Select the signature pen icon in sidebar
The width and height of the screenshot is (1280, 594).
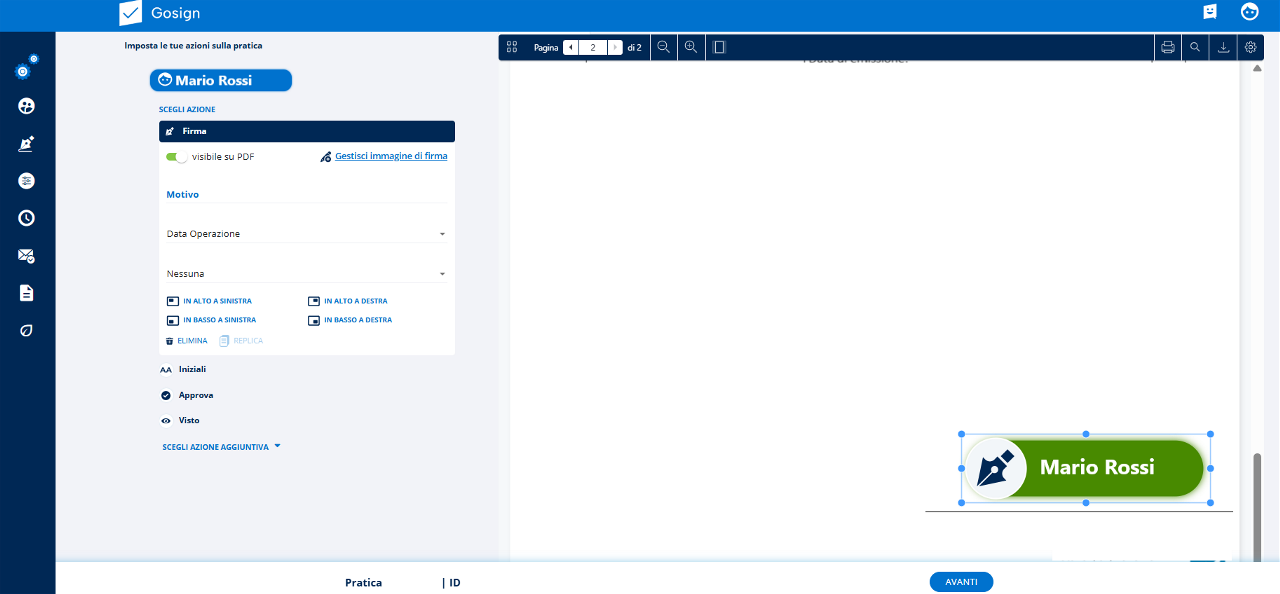(27, 144)
